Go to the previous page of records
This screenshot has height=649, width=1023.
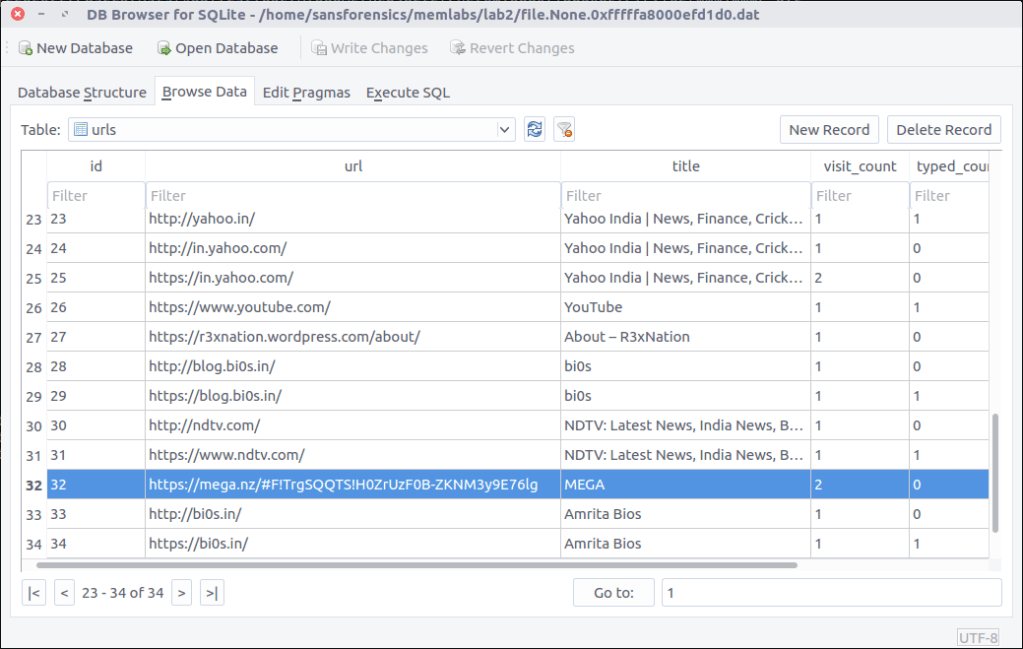click(x=64, y=593)
